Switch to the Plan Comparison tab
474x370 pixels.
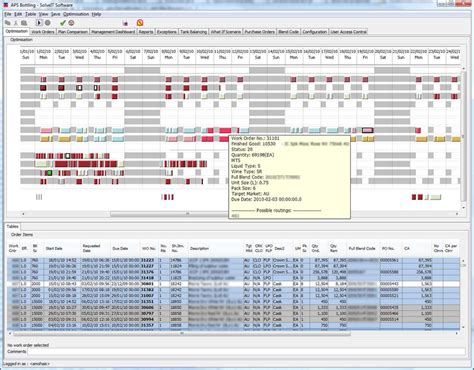[x=73, y=32]
